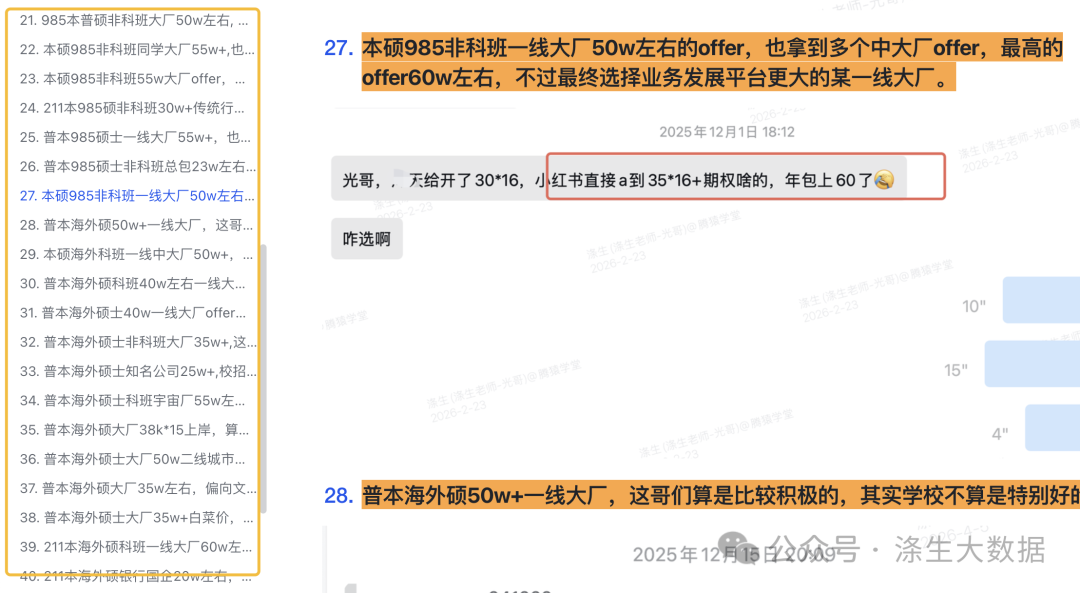Click the timestamp 2025年12月15日
Viewport: 1080px width, 593px height.
point(734,554)
